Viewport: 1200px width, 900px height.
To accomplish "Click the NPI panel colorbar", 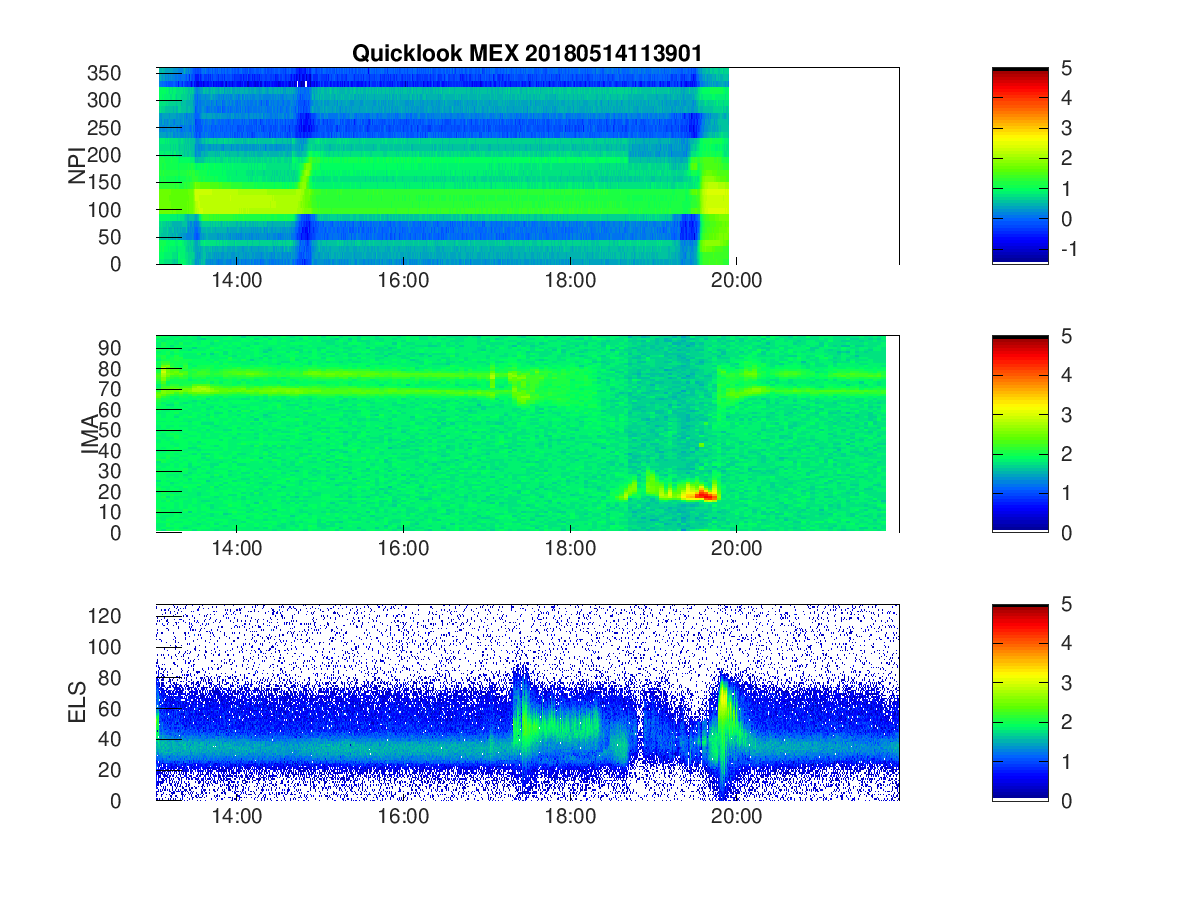I will [x=1020, y=166].
